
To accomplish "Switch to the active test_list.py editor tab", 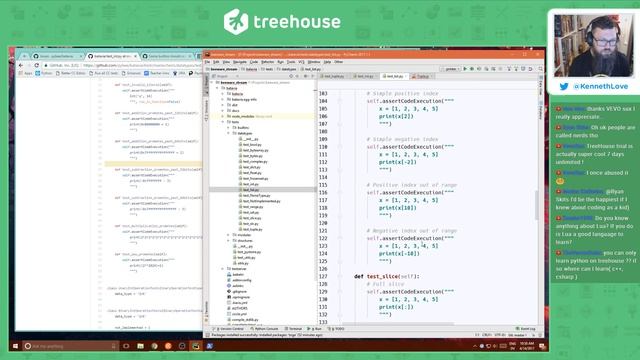I will click(395, 76).
